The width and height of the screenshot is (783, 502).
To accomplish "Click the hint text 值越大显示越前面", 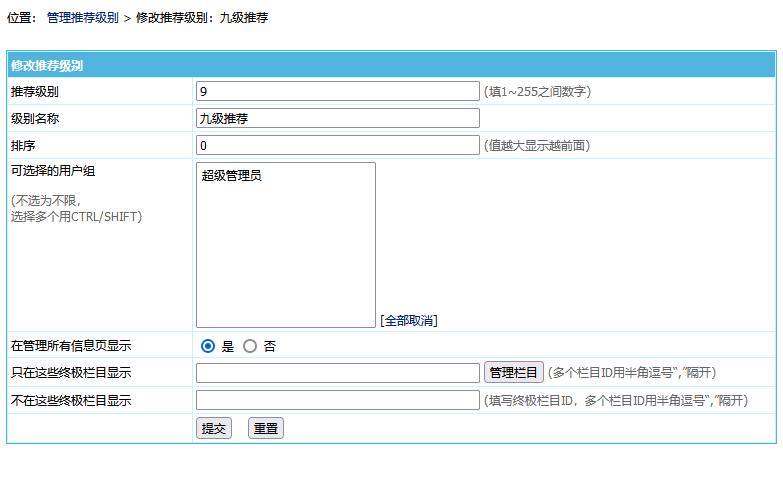I will pyautogui.click(x=537, y=145).
